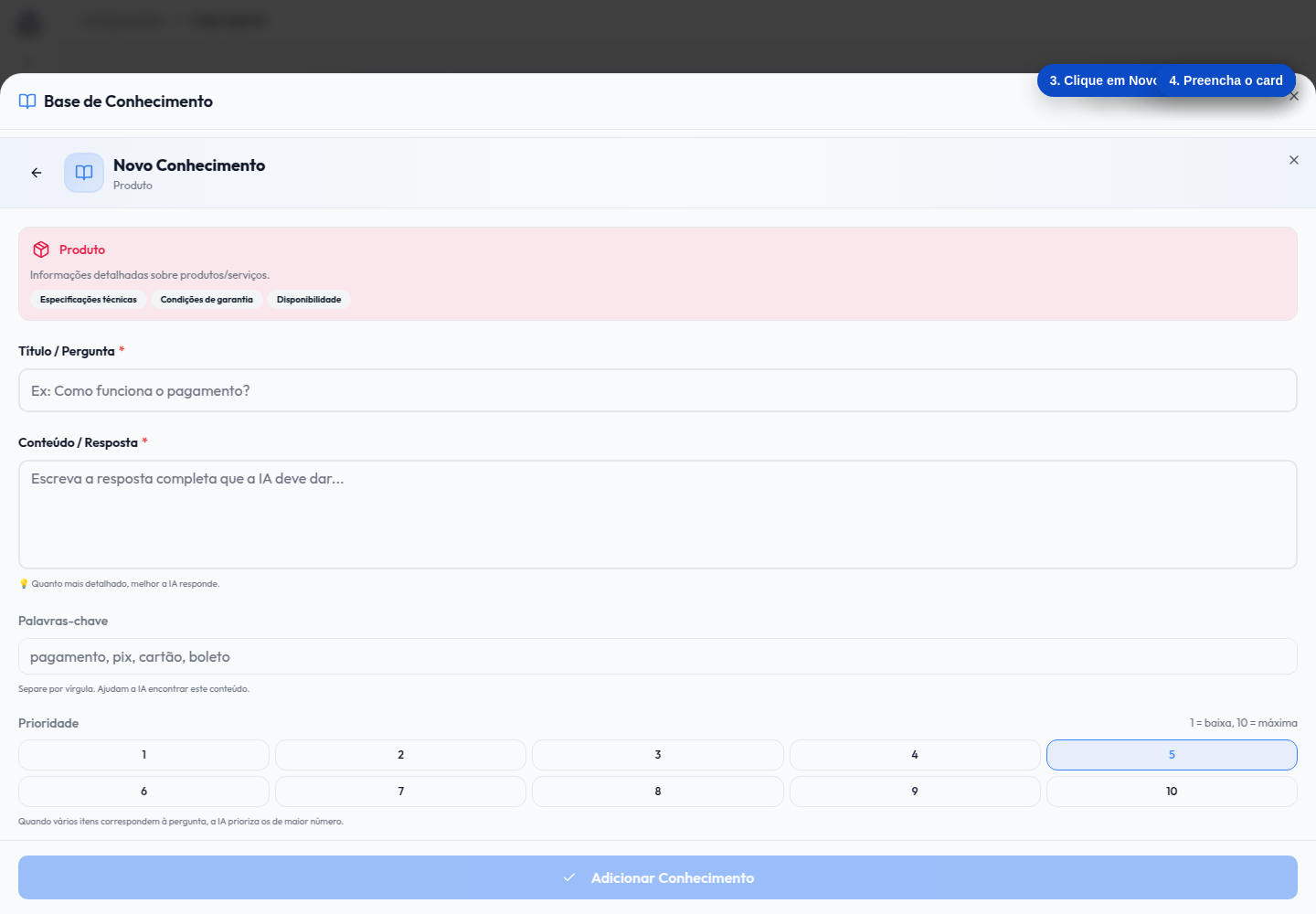Choose priority 8
This screenshot has height=914, width=1316.
coord(658,792)
